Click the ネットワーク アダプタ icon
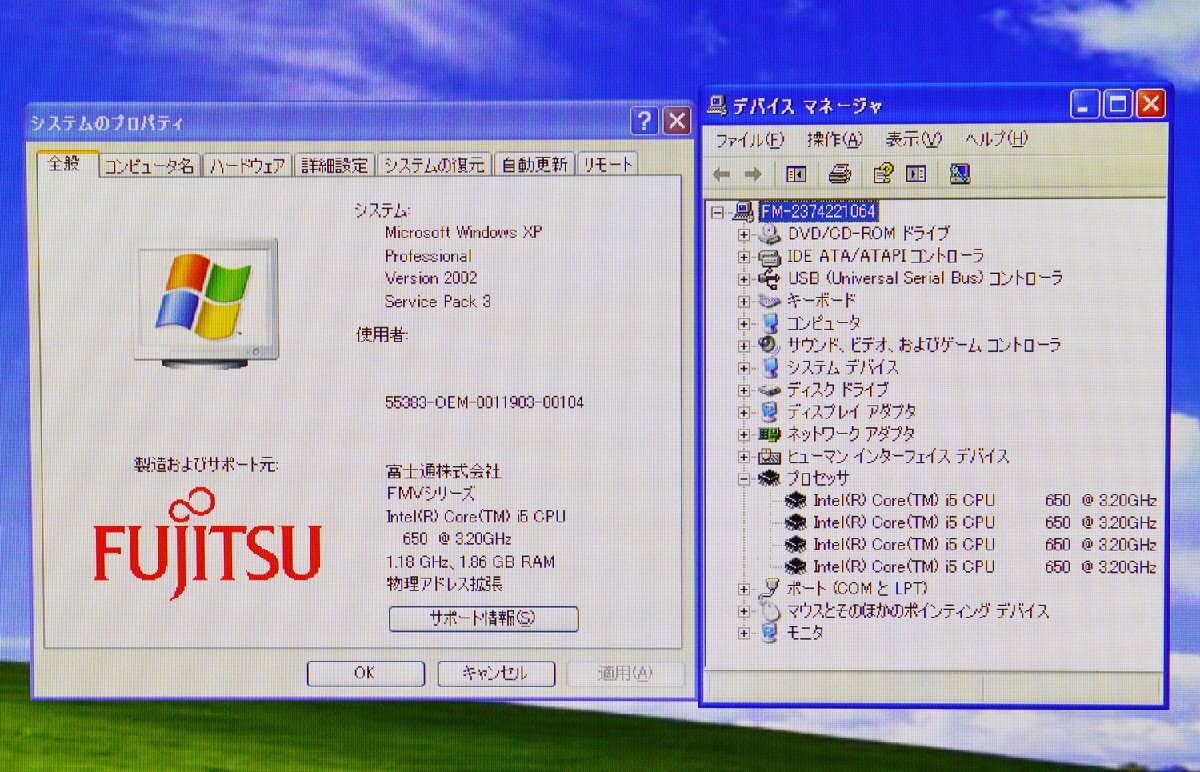The width and height of the screenshot is (1200, 772). 770,434
